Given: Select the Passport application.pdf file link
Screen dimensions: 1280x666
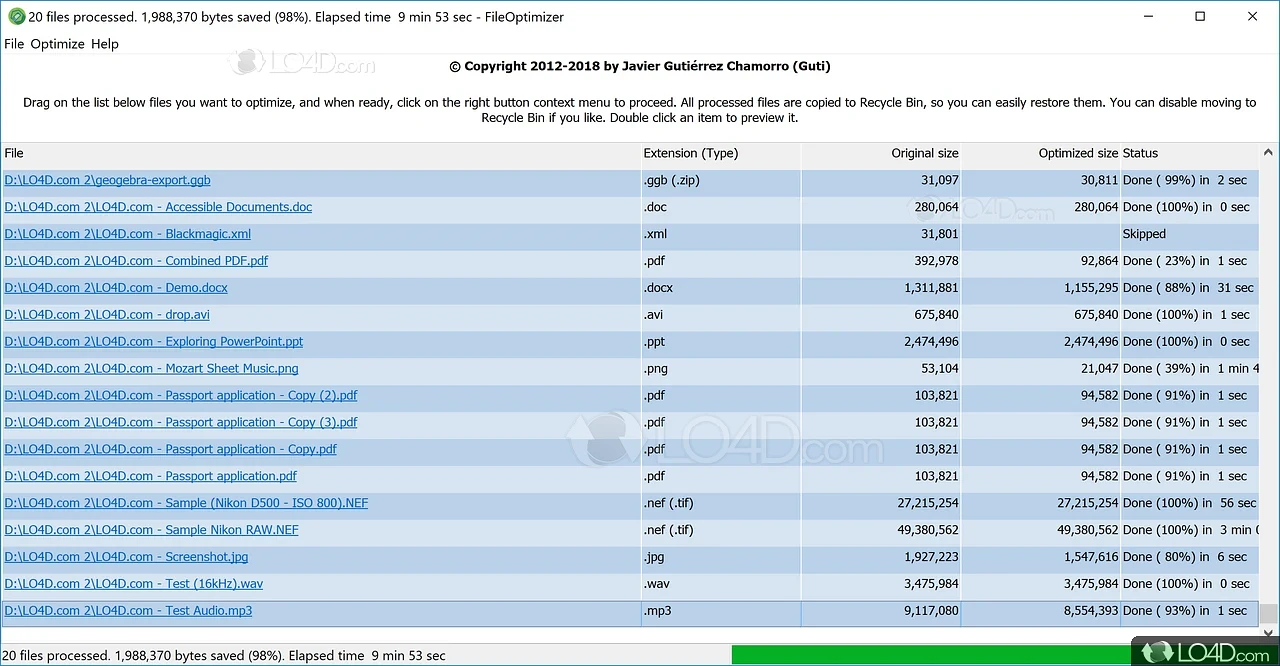Looking at the screenshot, I should tap(151, 477).
